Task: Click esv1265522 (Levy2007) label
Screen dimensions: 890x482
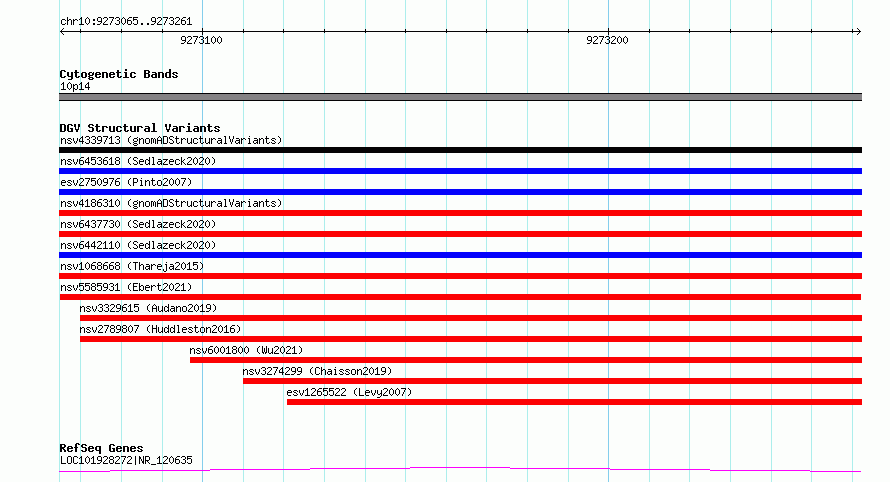Action: [x=349, y=392]
